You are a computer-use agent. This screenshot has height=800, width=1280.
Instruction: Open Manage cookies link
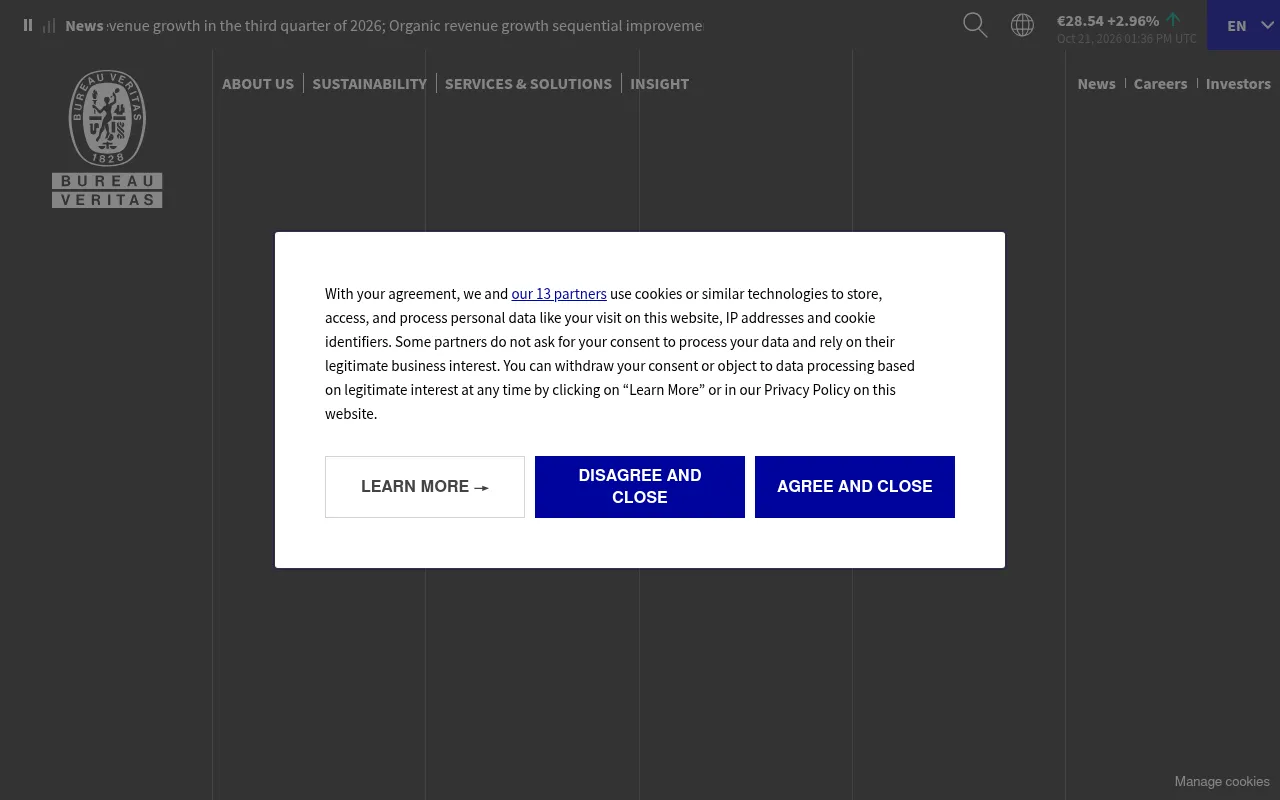1222,781
